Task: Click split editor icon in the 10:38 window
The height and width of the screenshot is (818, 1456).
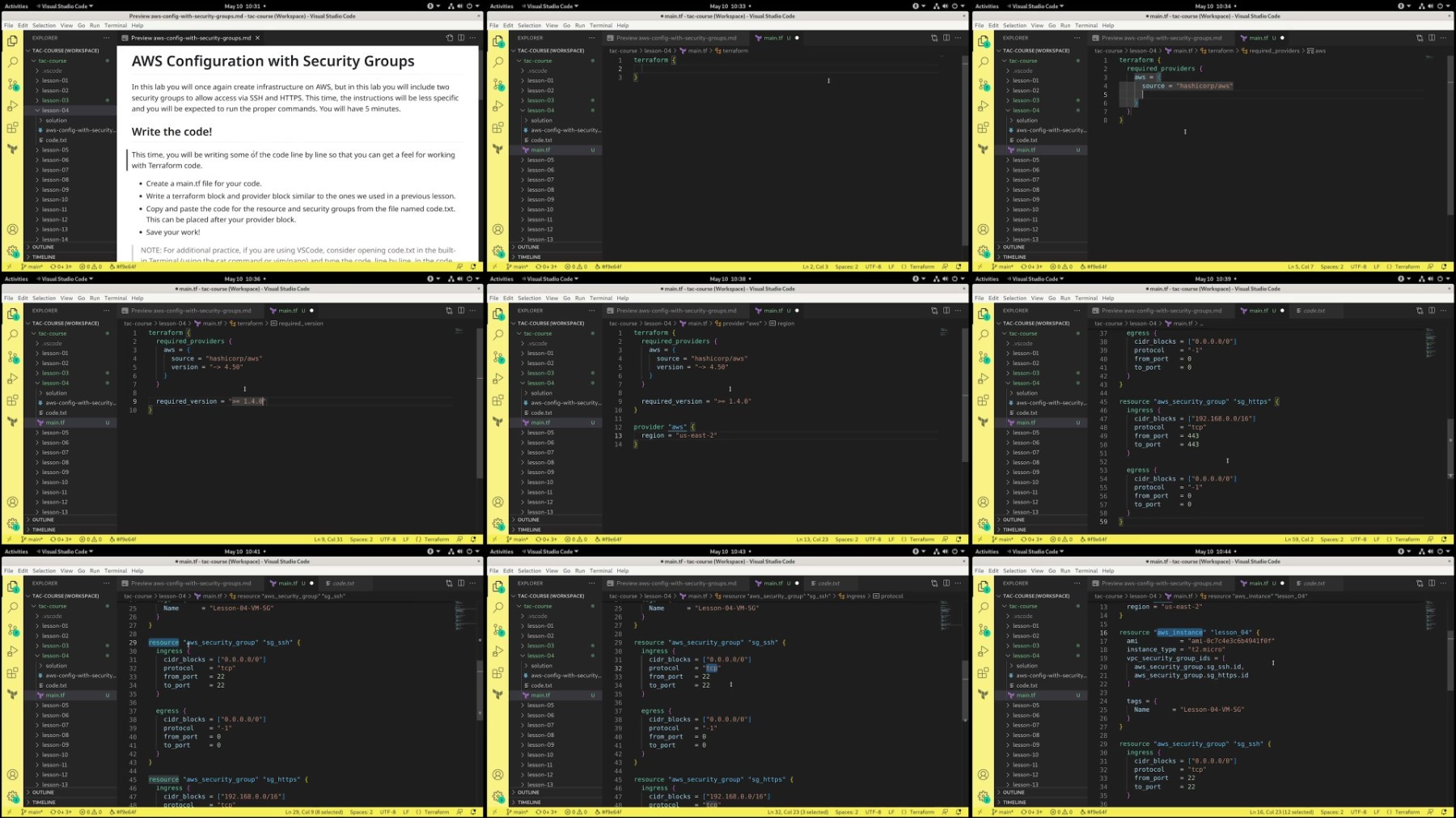Action: click(946, 310)
